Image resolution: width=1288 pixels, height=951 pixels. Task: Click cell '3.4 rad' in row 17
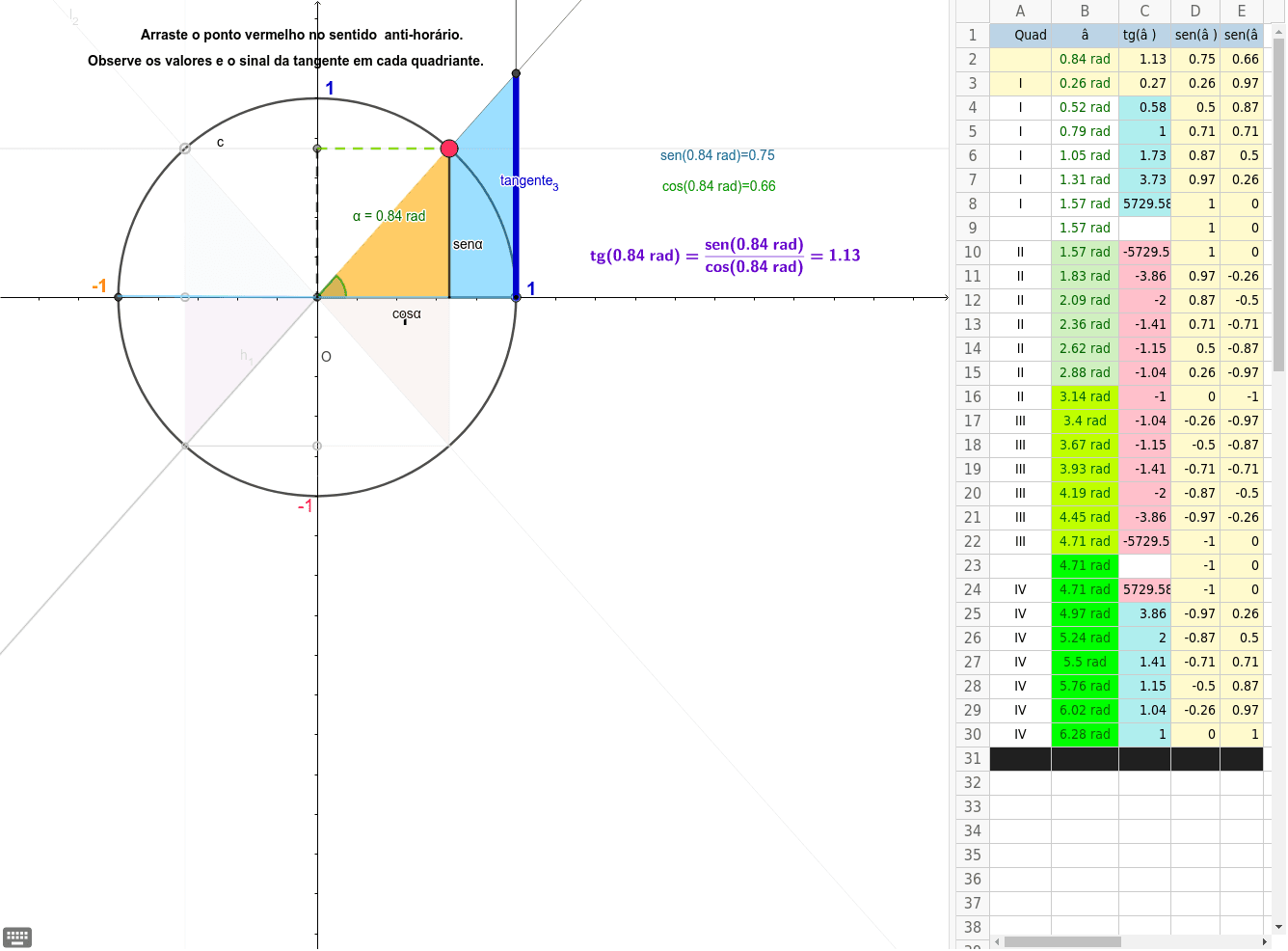[x=1085, y=421]
